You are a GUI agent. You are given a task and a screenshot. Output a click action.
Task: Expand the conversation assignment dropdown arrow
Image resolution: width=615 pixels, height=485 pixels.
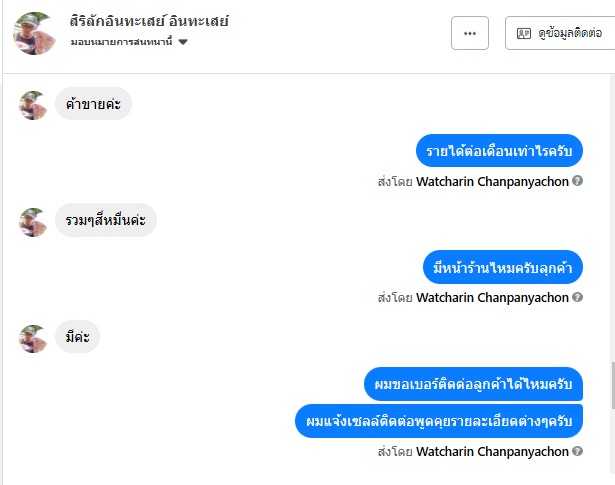click(183, 42)
